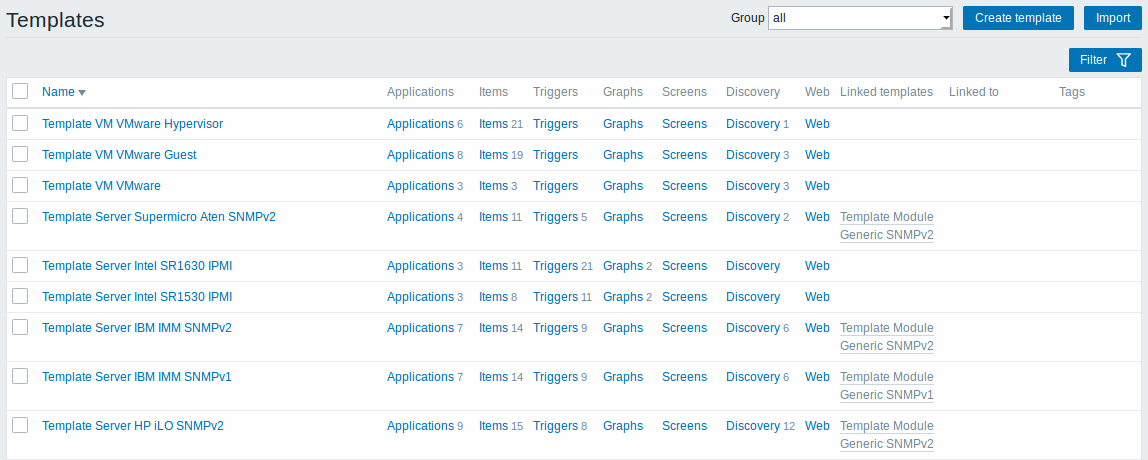Viewport: 1148px width, 460px height.
Task: Open linked Generic SNMPv2 for HP iLO
Action: (x=887, y=434)
